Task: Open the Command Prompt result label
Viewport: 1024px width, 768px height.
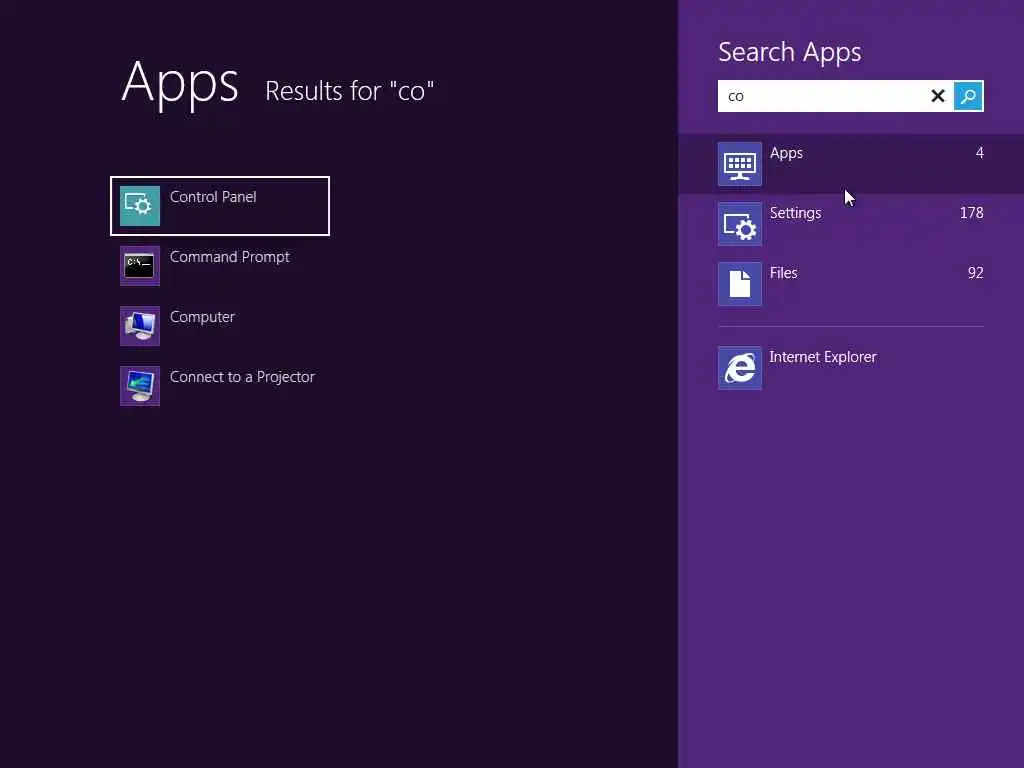Action: coord(229,257)
